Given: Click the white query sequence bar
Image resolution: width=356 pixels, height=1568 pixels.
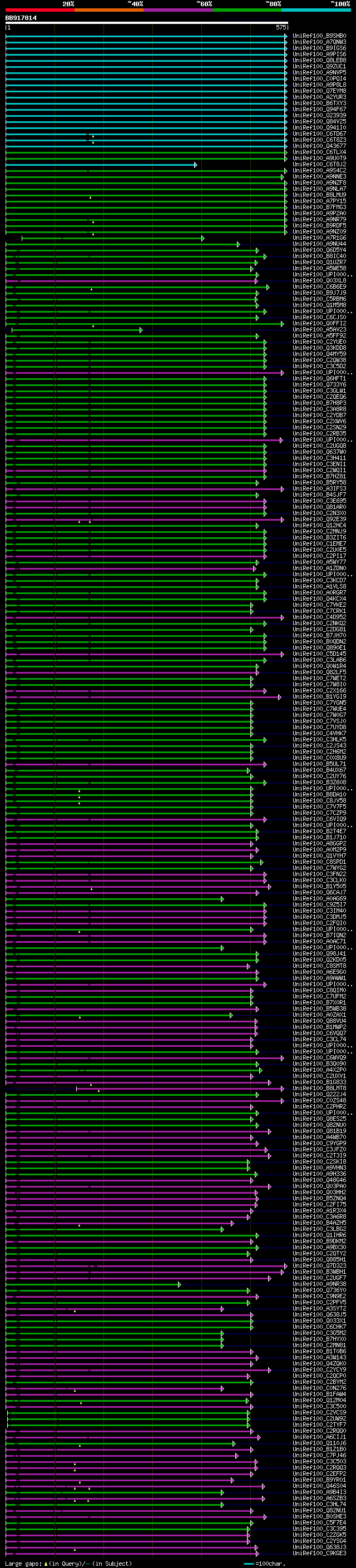Looking at the screenshot, I should point(147,23).
